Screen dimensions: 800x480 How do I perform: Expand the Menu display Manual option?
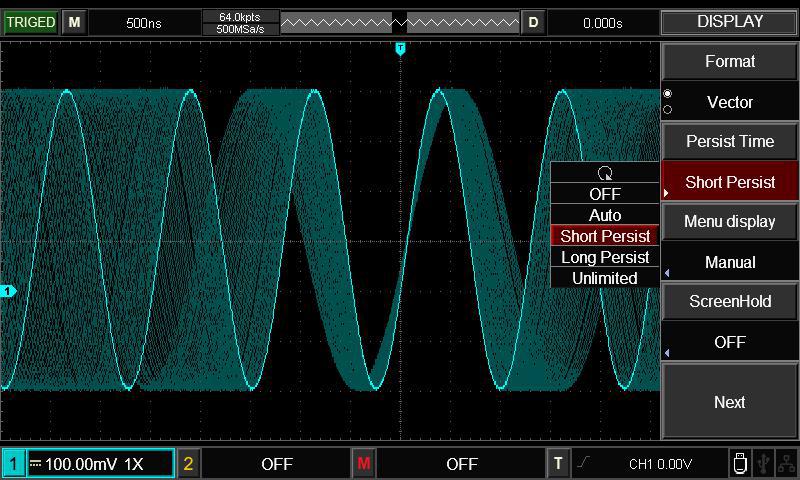tap(730, 262)
